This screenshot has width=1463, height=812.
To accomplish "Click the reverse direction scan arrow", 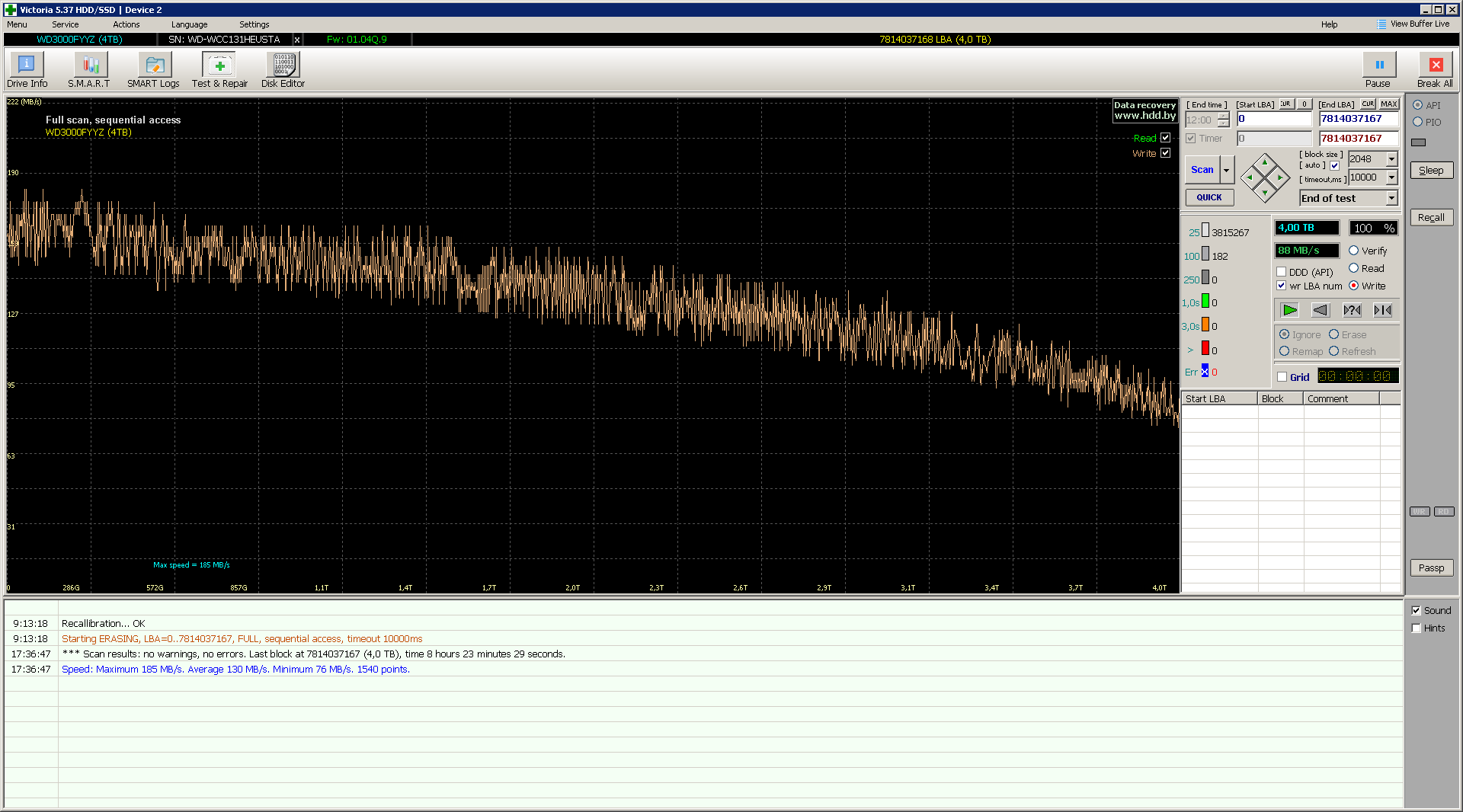I will click(x=1321, y=310).
